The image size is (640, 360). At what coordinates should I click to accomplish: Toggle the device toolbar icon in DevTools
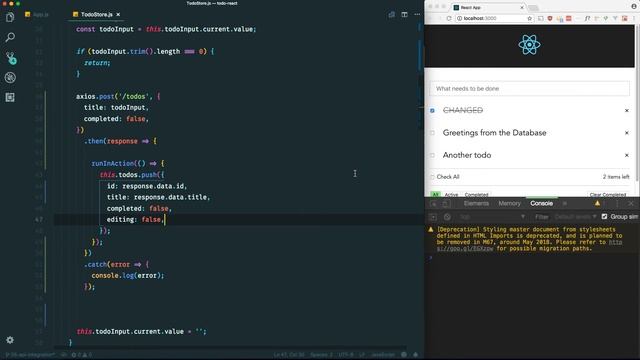pyautogui.click(x=446, y=203)
